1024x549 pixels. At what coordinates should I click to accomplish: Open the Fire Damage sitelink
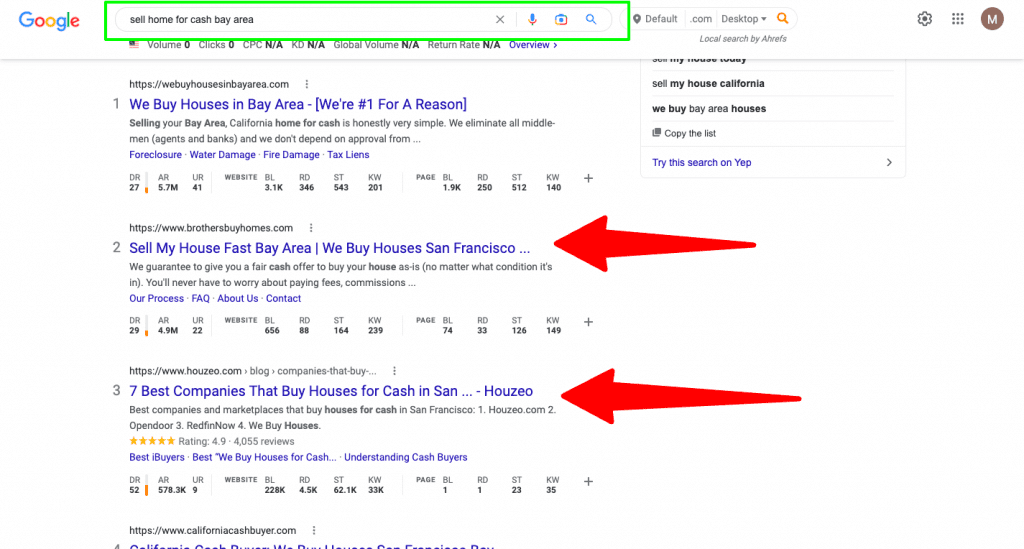tap(291, 155)
